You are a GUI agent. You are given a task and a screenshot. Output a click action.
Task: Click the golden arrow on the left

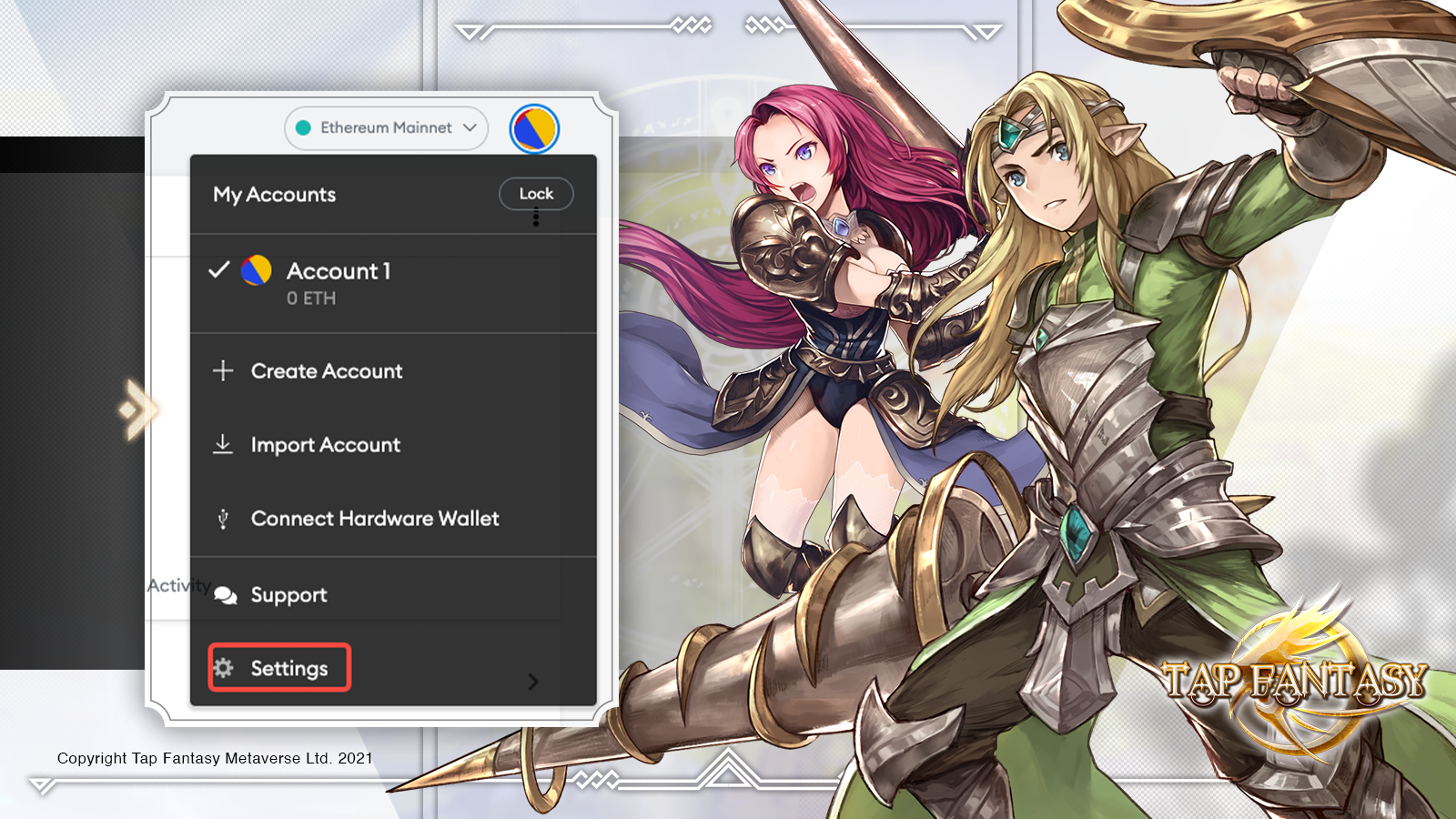(137, 410)
